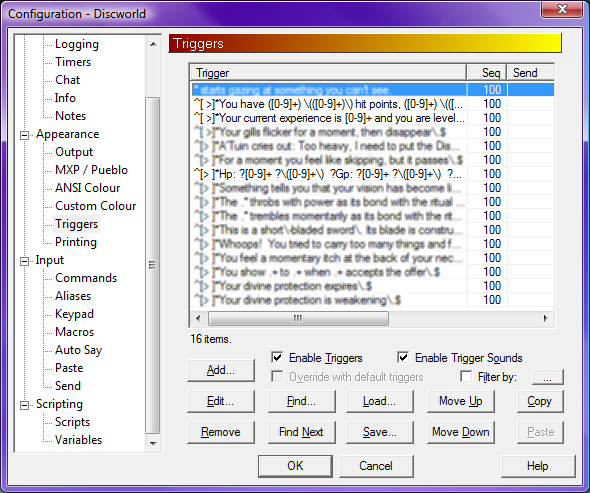Click Override with default triggers checkbox
This screenshot has height=493, width=590.
pos(277,376)
